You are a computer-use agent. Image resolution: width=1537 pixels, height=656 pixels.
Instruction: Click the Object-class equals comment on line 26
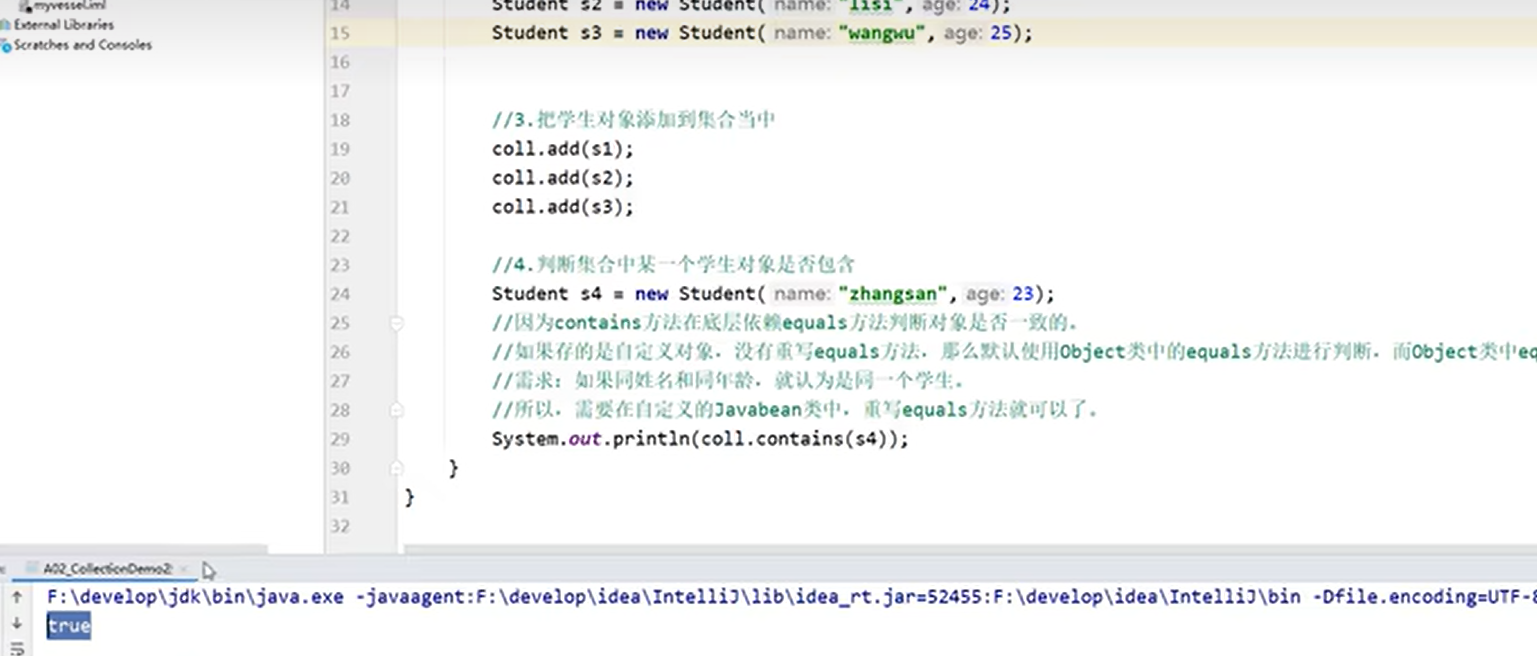tap(1014, 352)
